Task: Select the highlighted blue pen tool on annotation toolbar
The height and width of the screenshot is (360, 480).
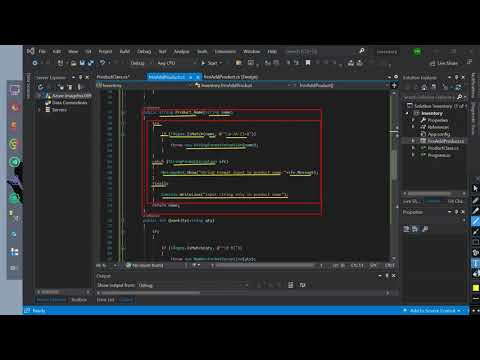Action: pyautogui.click(x=476, y=221)
